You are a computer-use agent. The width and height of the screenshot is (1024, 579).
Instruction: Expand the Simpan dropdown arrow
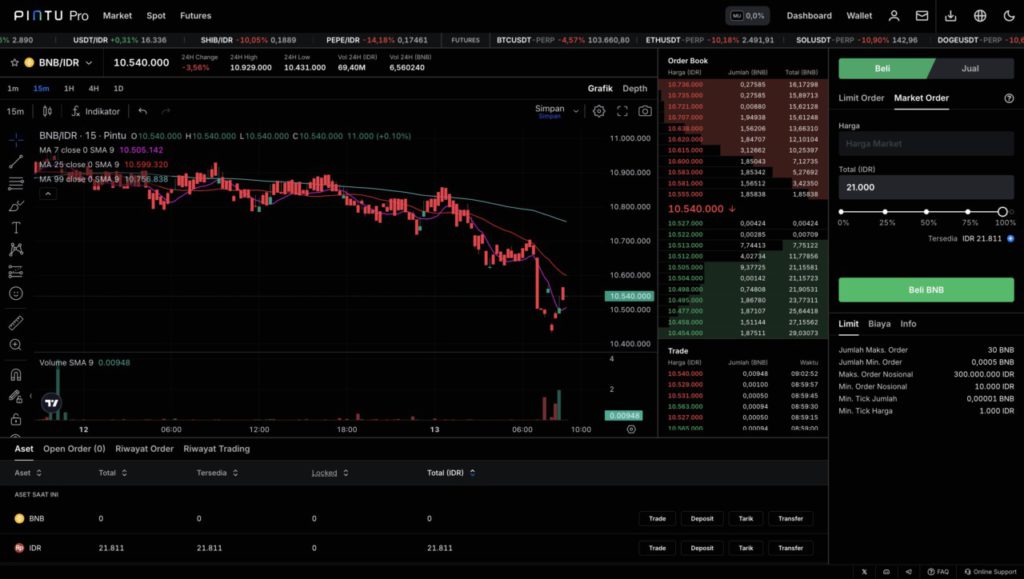[x=575, y=111]
